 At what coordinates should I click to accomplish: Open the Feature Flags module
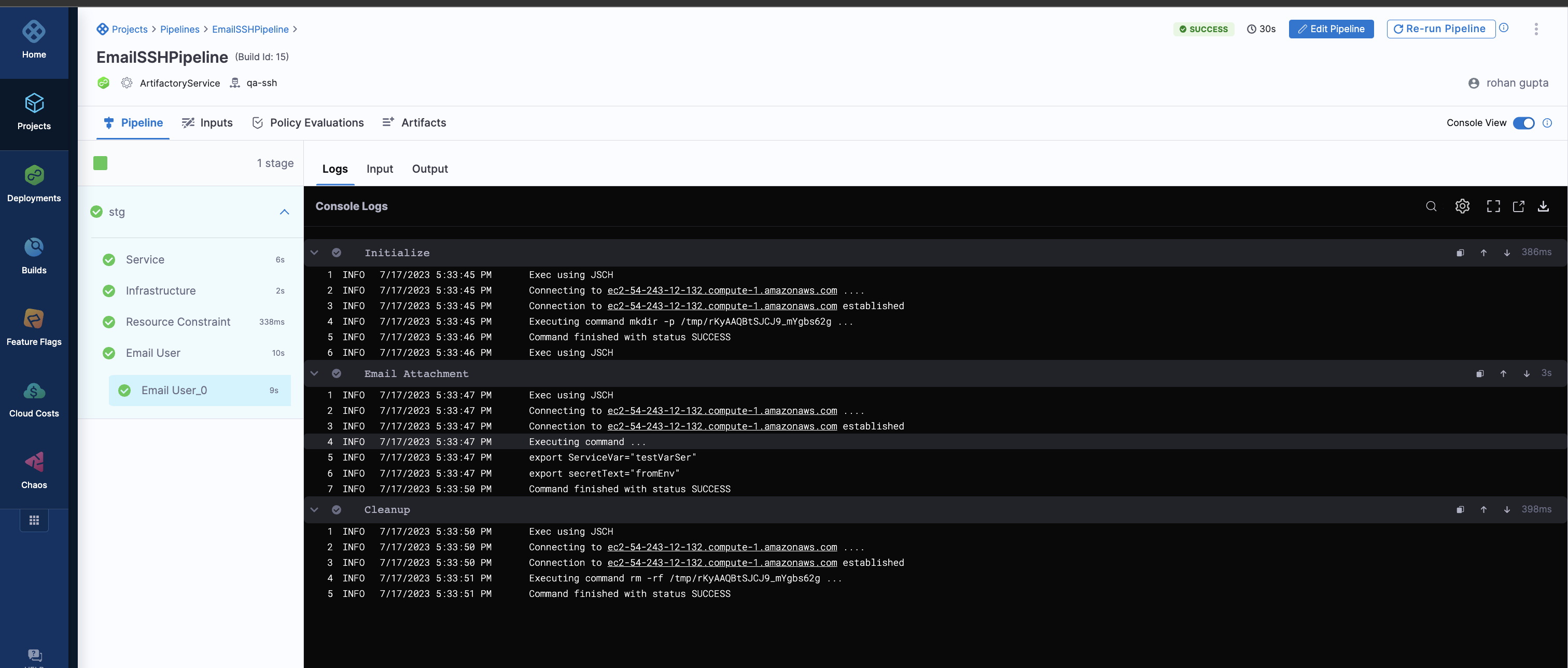(x=34, y=327)
